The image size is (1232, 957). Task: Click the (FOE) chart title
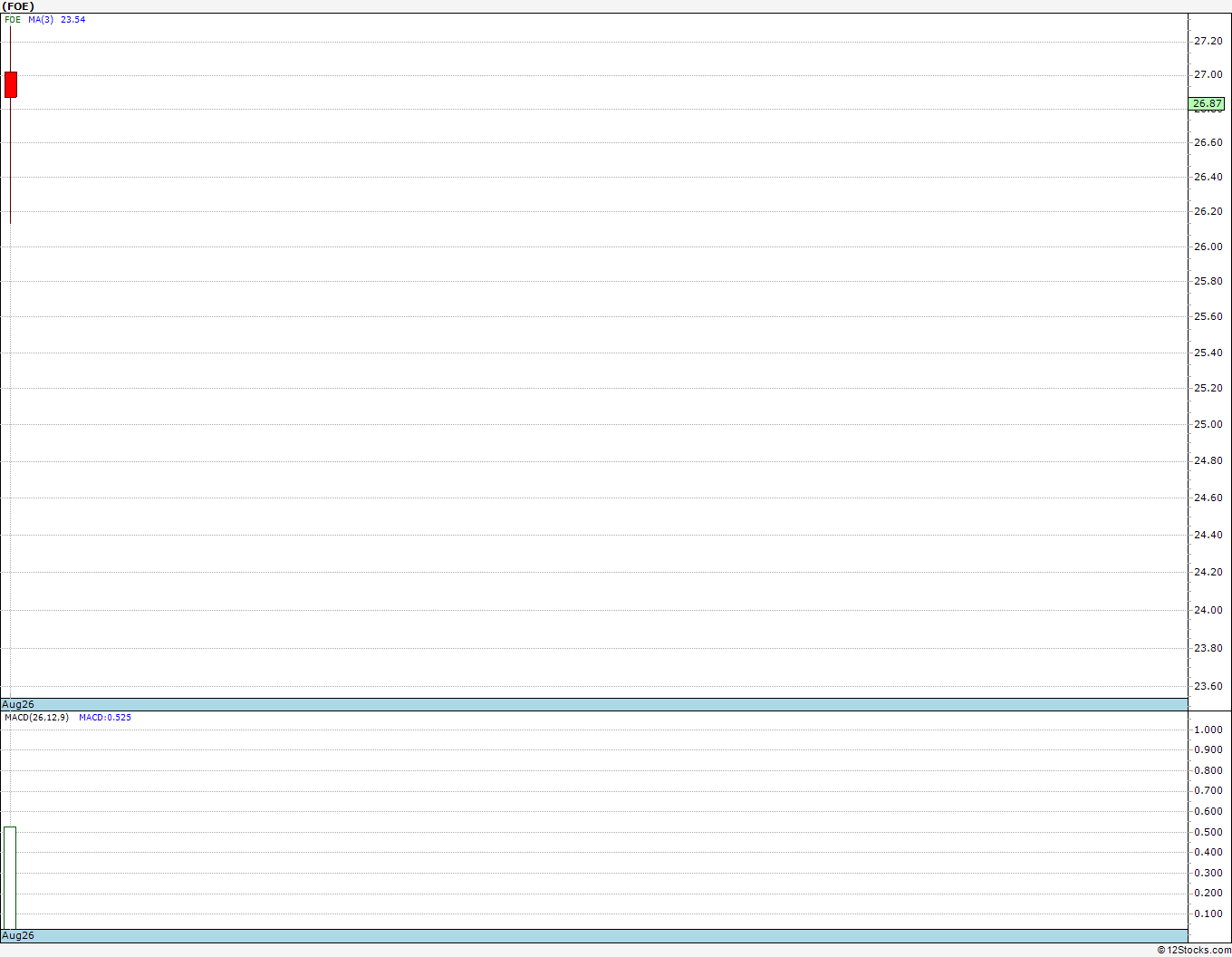(18, 6)
